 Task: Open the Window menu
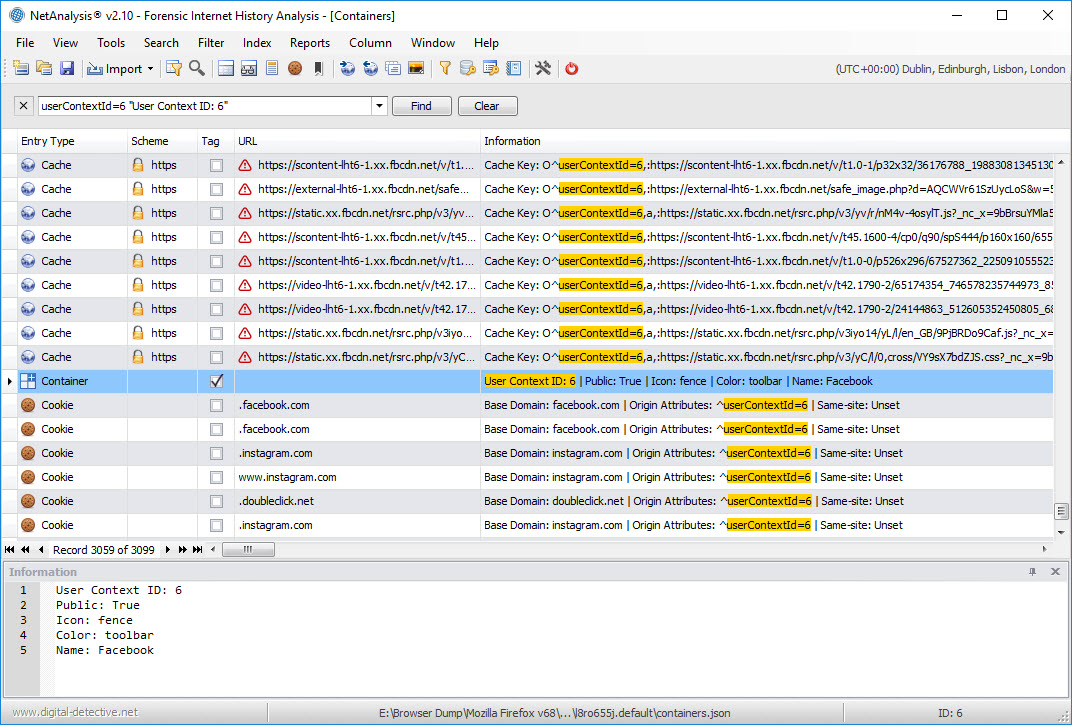click(x=433, y=42)
